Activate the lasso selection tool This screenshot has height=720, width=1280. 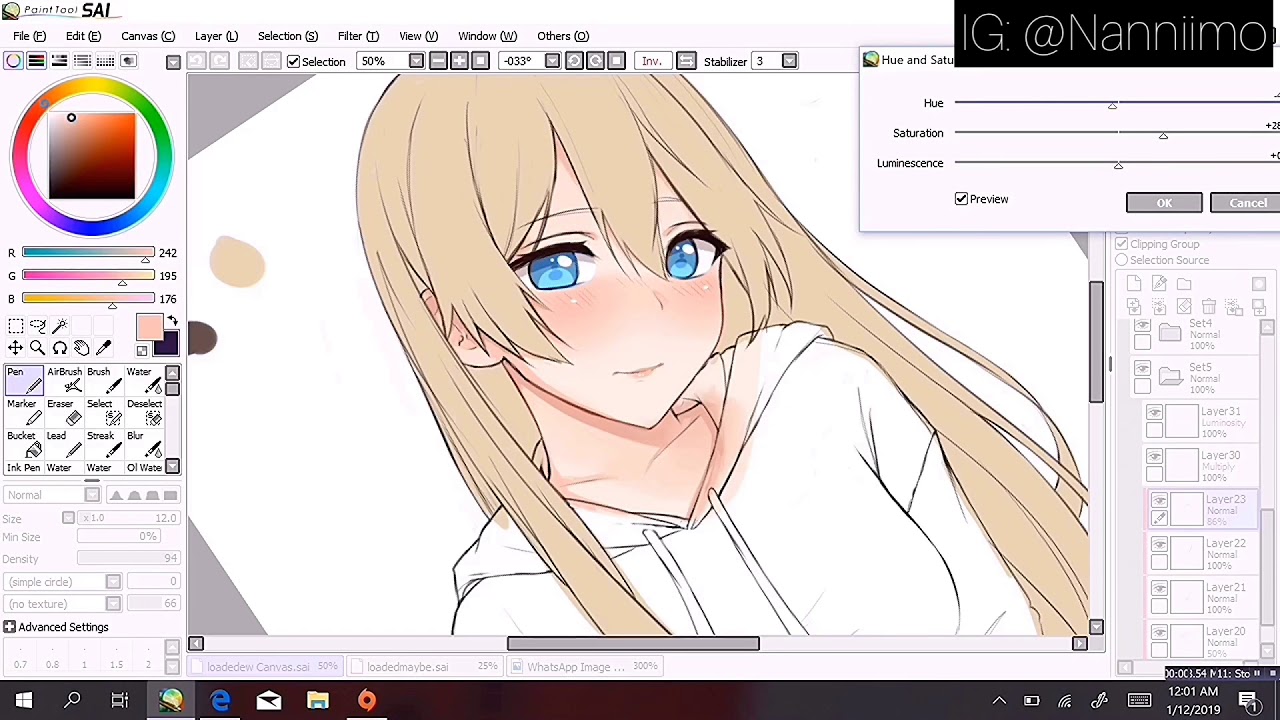pyautogui.click(x=37, y=326)
